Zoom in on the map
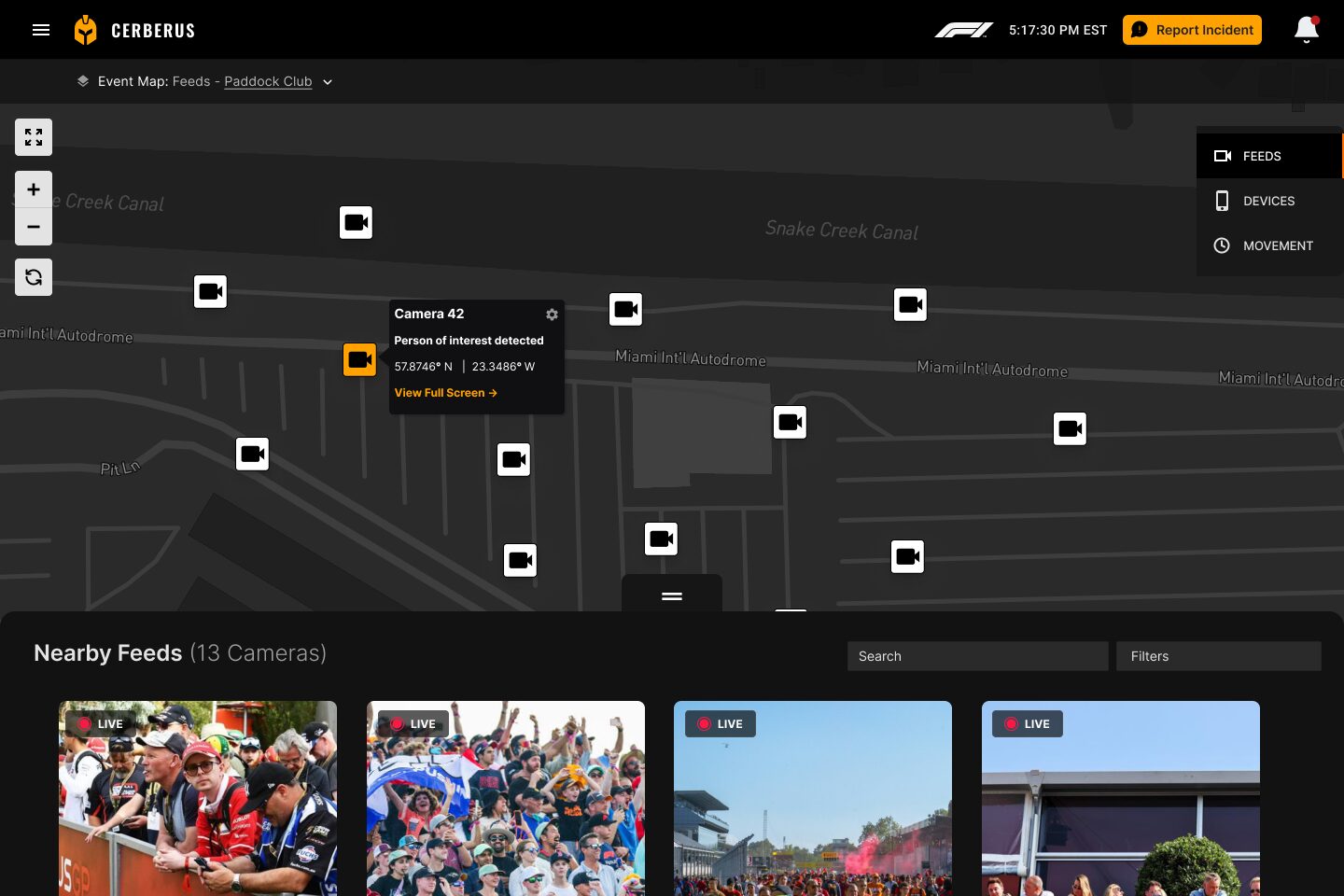1344x896 pixels. pos(34,189)
